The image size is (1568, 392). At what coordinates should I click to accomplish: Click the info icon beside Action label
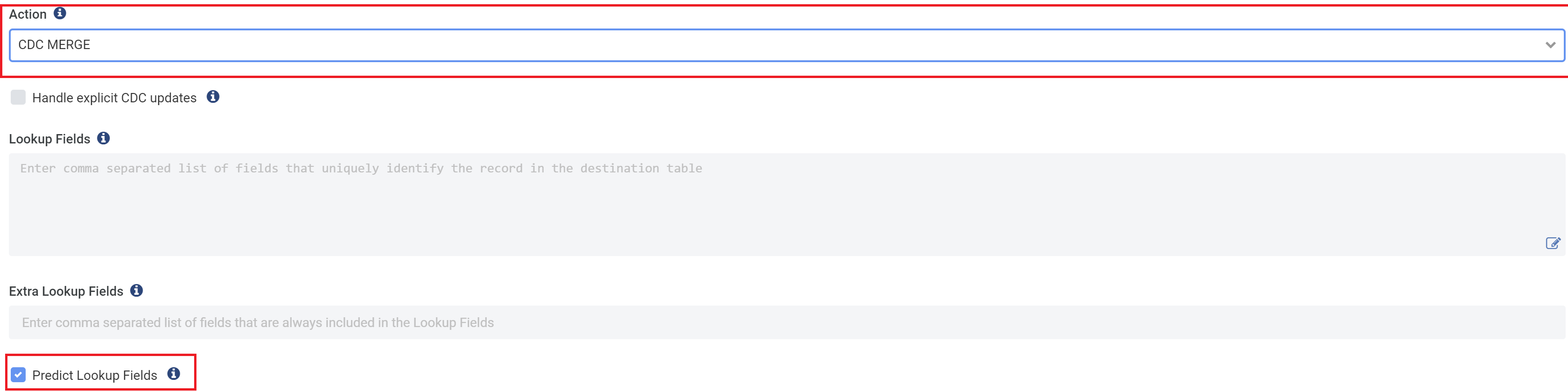point(60,13)
